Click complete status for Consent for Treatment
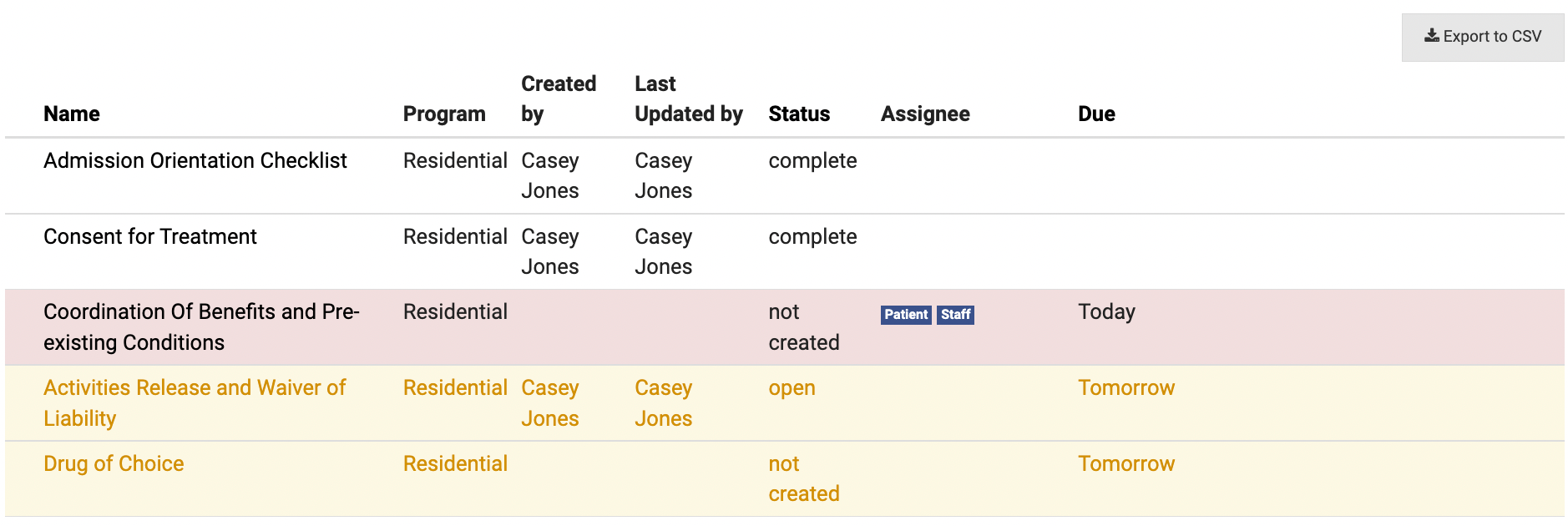Viewport: 1568px width, 526px height. [x=812, y=237]
